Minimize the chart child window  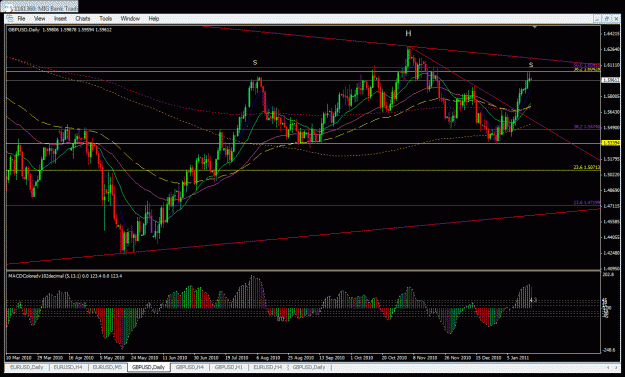pos(597,18)
